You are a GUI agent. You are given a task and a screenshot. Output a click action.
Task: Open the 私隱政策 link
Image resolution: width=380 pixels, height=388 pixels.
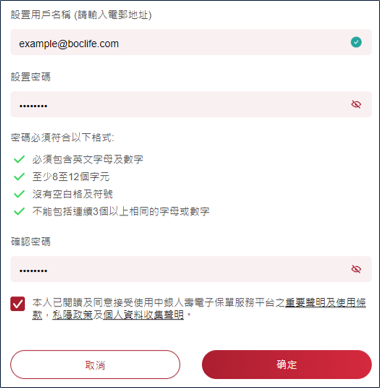click(x=72, y=315)
